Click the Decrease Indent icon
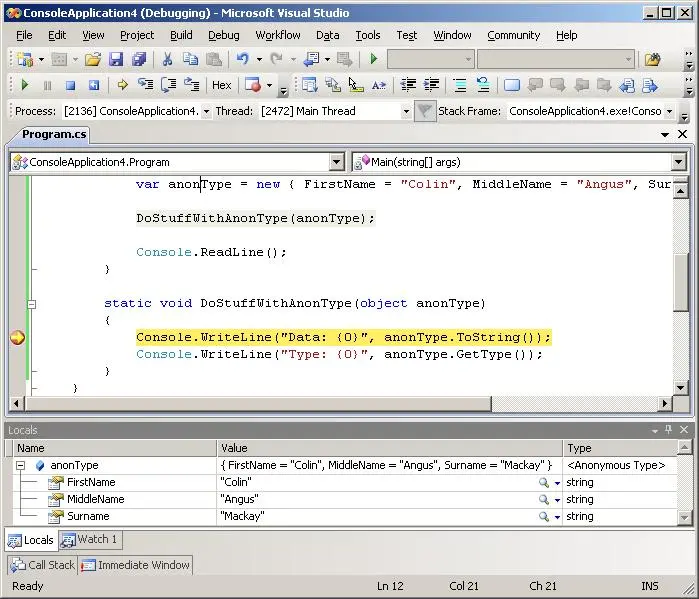 click(408, 85)
